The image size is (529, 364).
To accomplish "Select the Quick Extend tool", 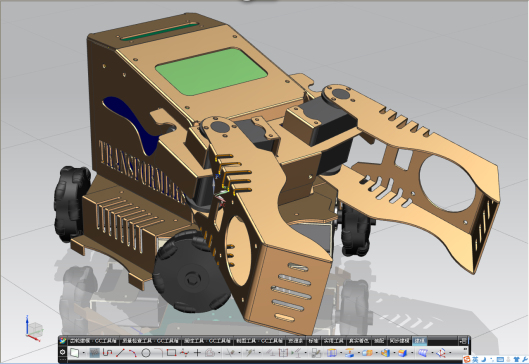I will [x=250, y=353].
